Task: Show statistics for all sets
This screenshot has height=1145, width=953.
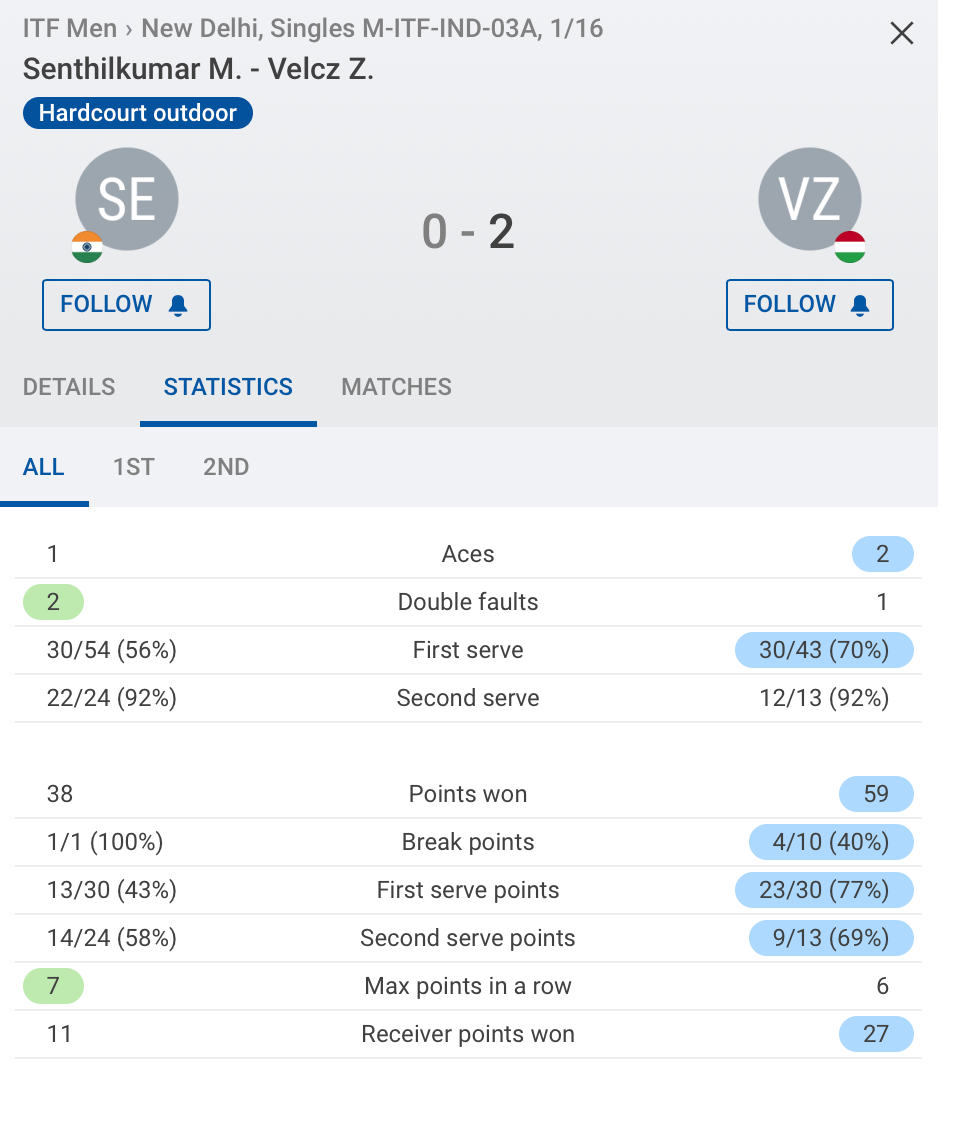Action: [44, 467]
